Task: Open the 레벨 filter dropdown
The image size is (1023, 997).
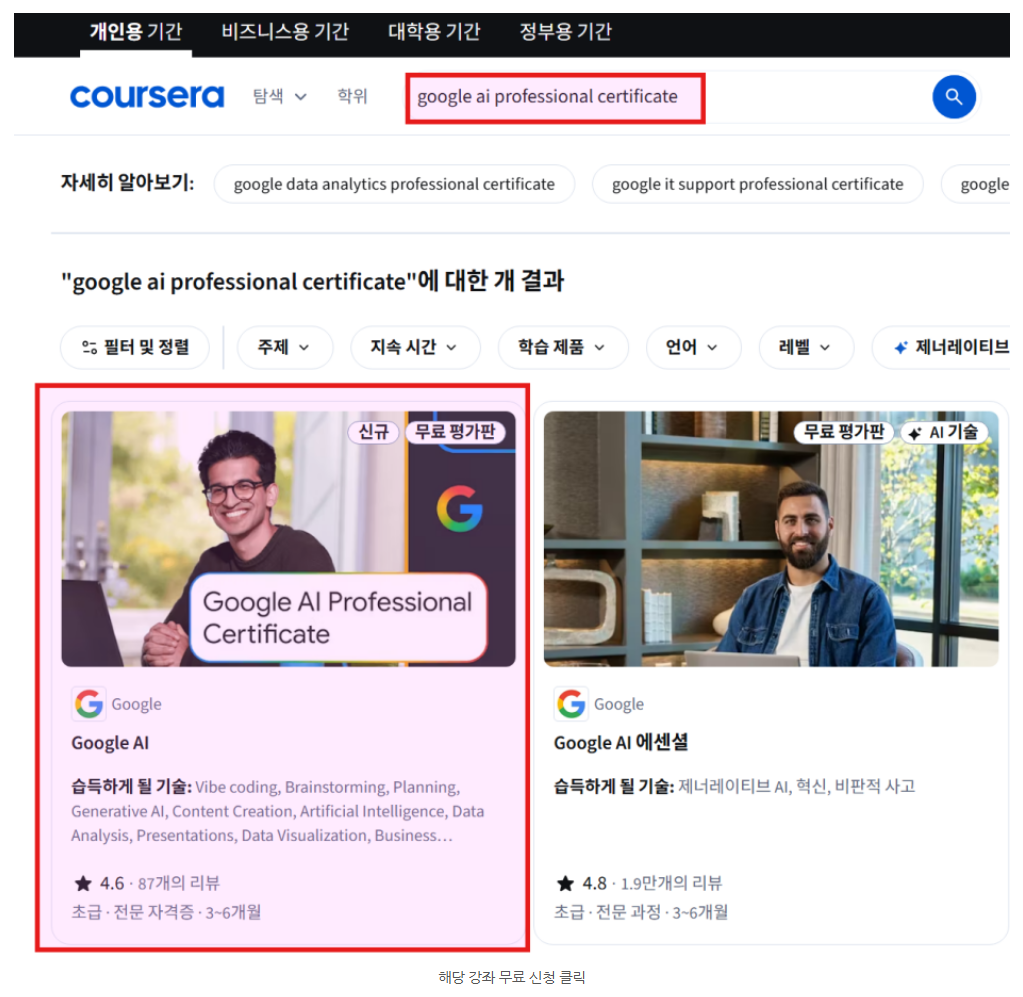Action: pyautogui.click(x=806, y=347)
